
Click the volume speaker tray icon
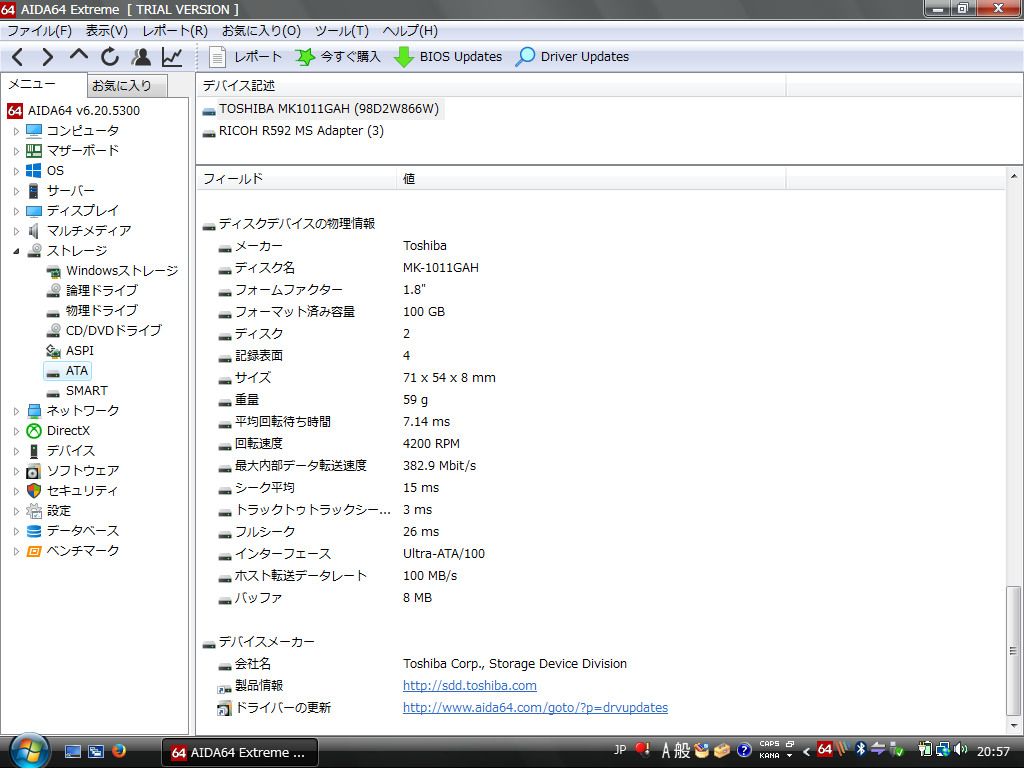click(961, 750)
